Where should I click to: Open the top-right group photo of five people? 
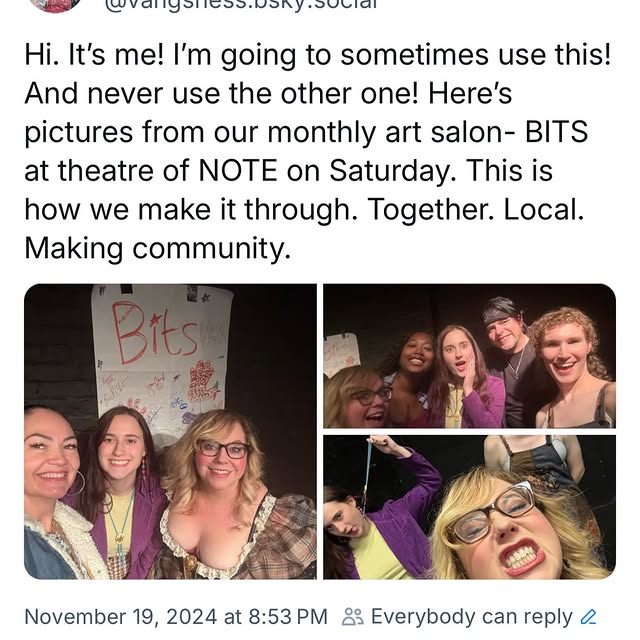[469, 356]
